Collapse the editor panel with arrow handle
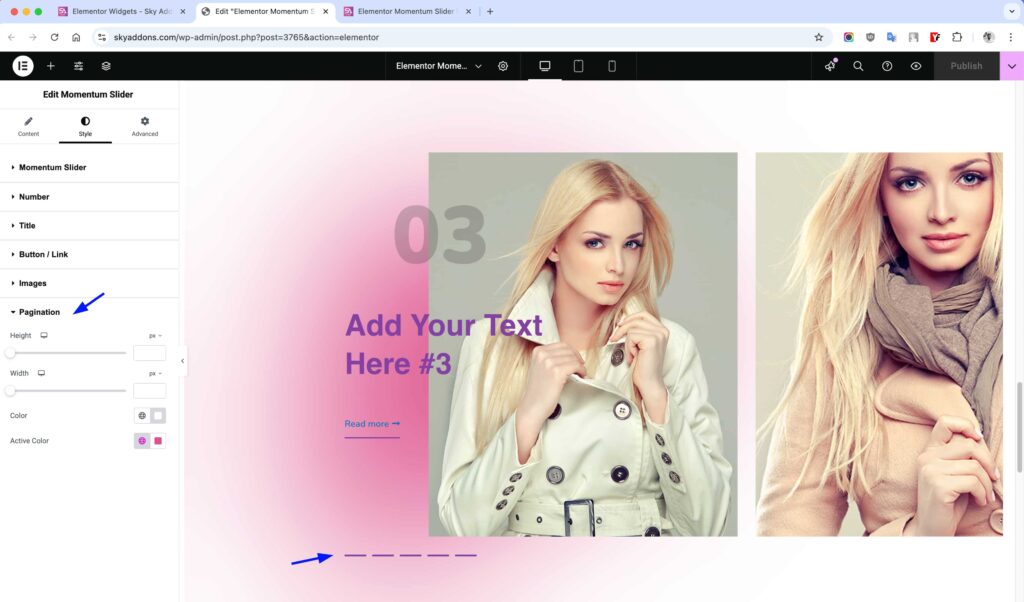This screenshot has height=602, width=1024. pos(182,360)
